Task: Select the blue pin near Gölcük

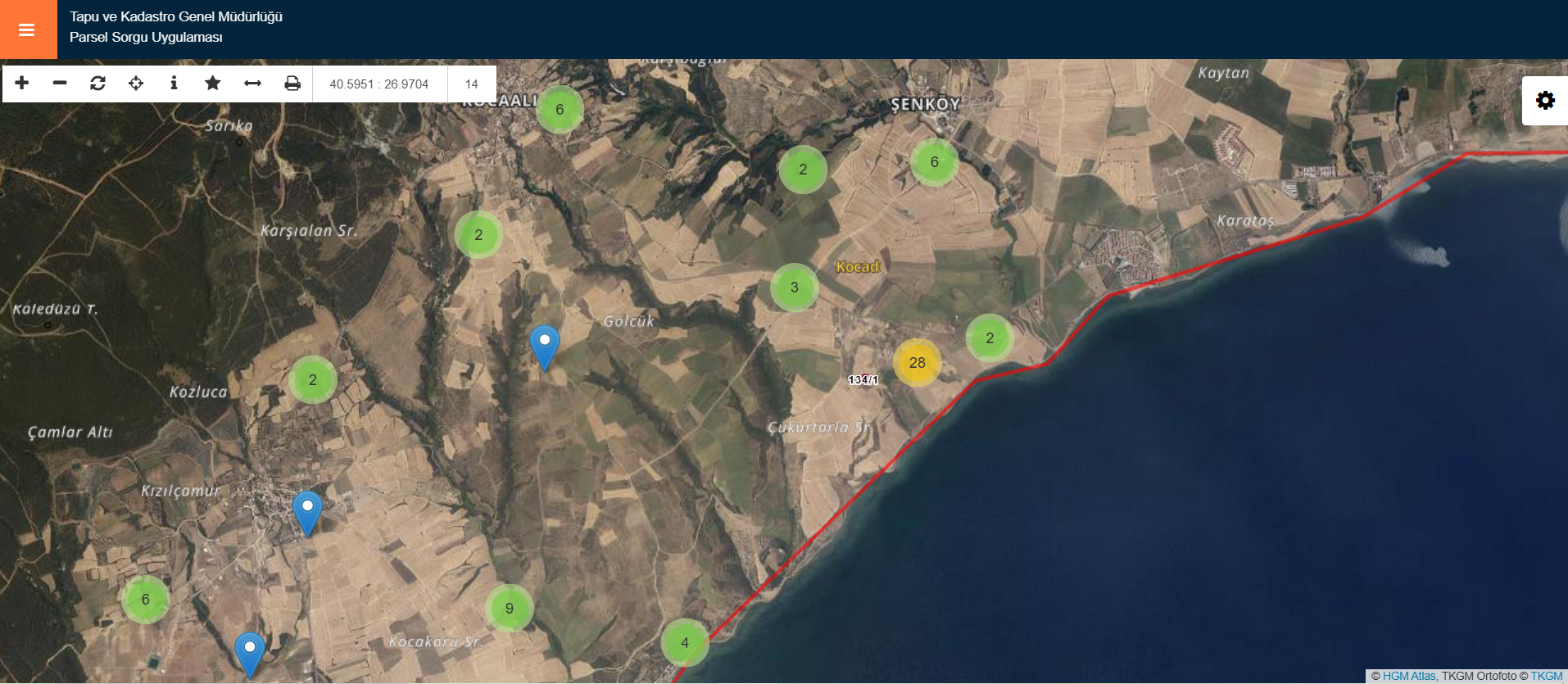Action: 545,345
